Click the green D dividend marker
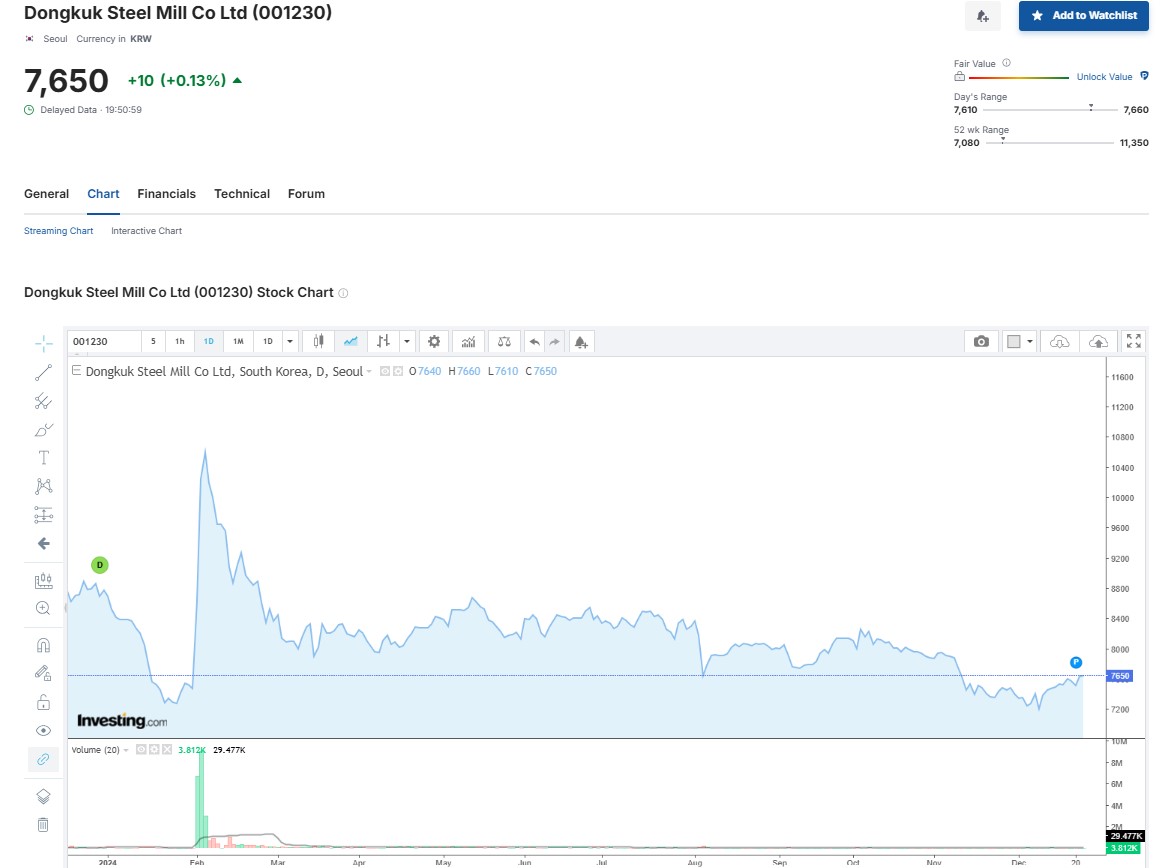Screen dimensions: 1162x868 [99, 565]
